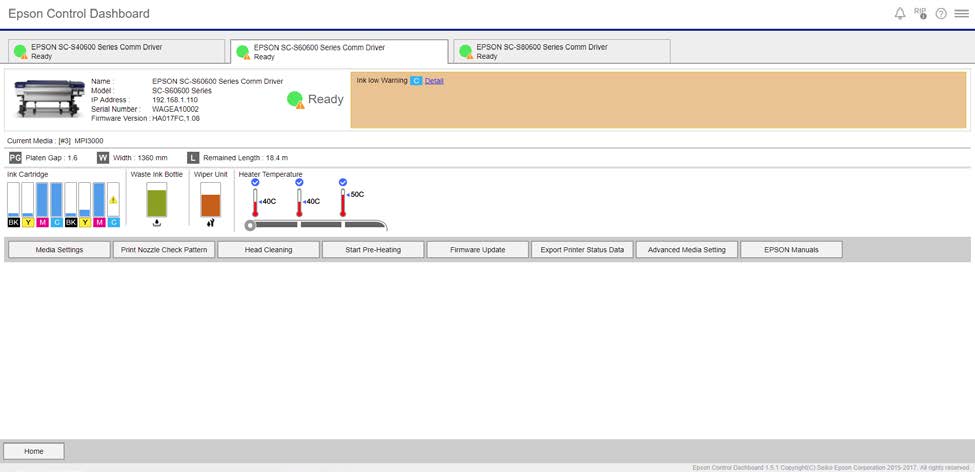Switch to the SC-S40600 Series printer tab

tap(115, 52)
